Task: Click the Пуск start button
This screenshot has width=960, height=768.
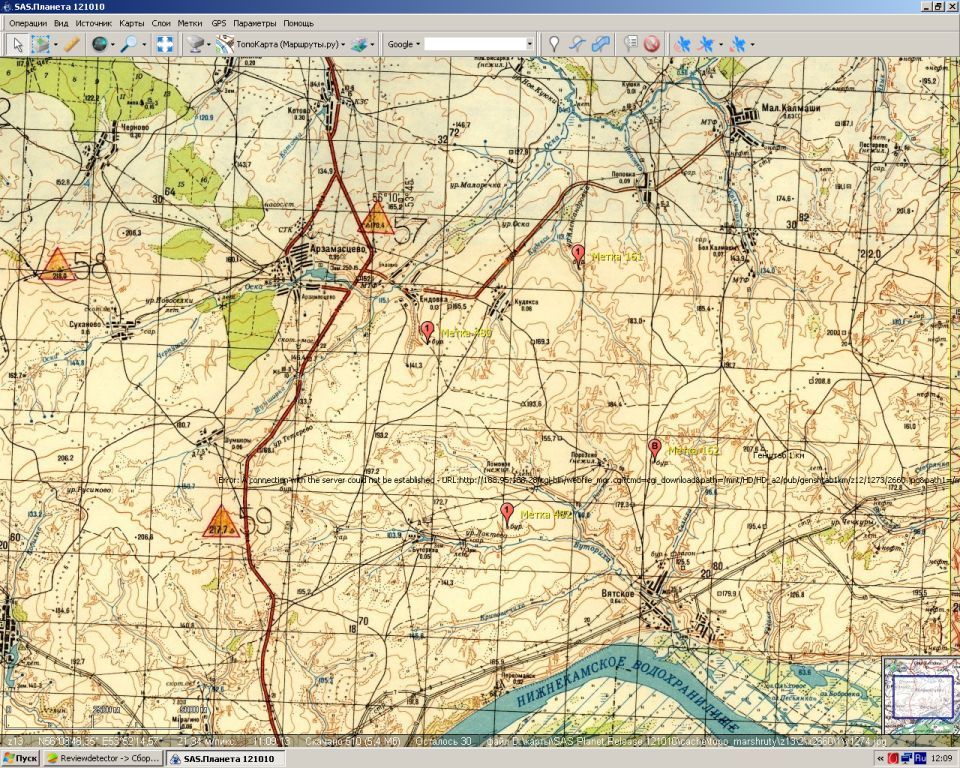Action: point(20,759)
